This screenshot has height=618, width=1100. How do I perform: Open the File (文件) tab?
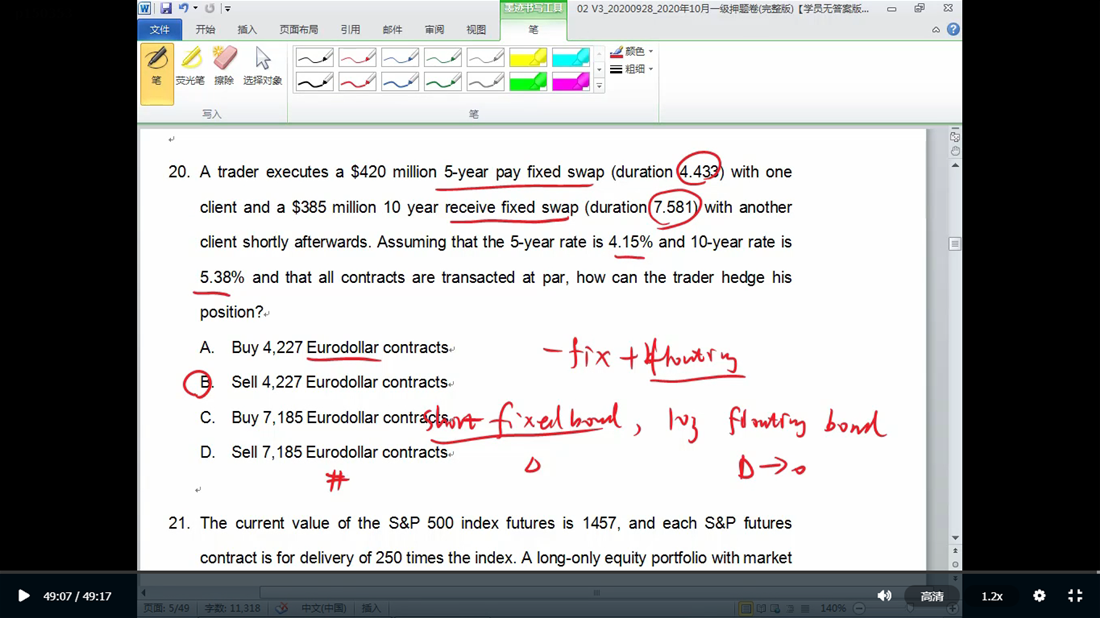pos(159,29)
